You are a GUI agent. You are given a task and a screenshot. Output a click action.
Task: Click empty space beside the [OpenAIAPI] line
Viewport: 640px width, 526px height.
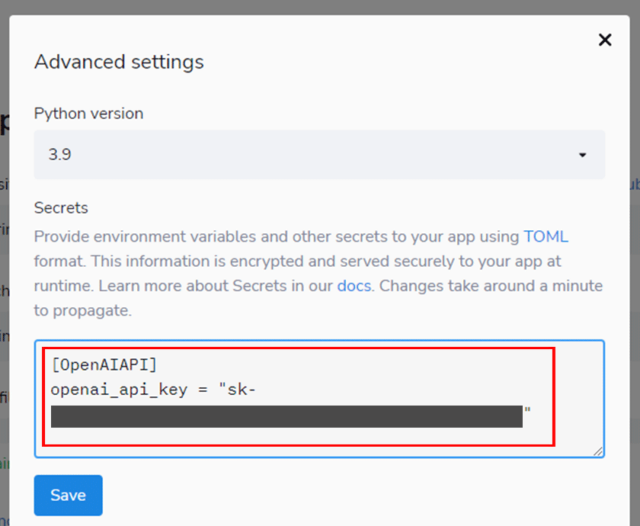tap(380, 365)
